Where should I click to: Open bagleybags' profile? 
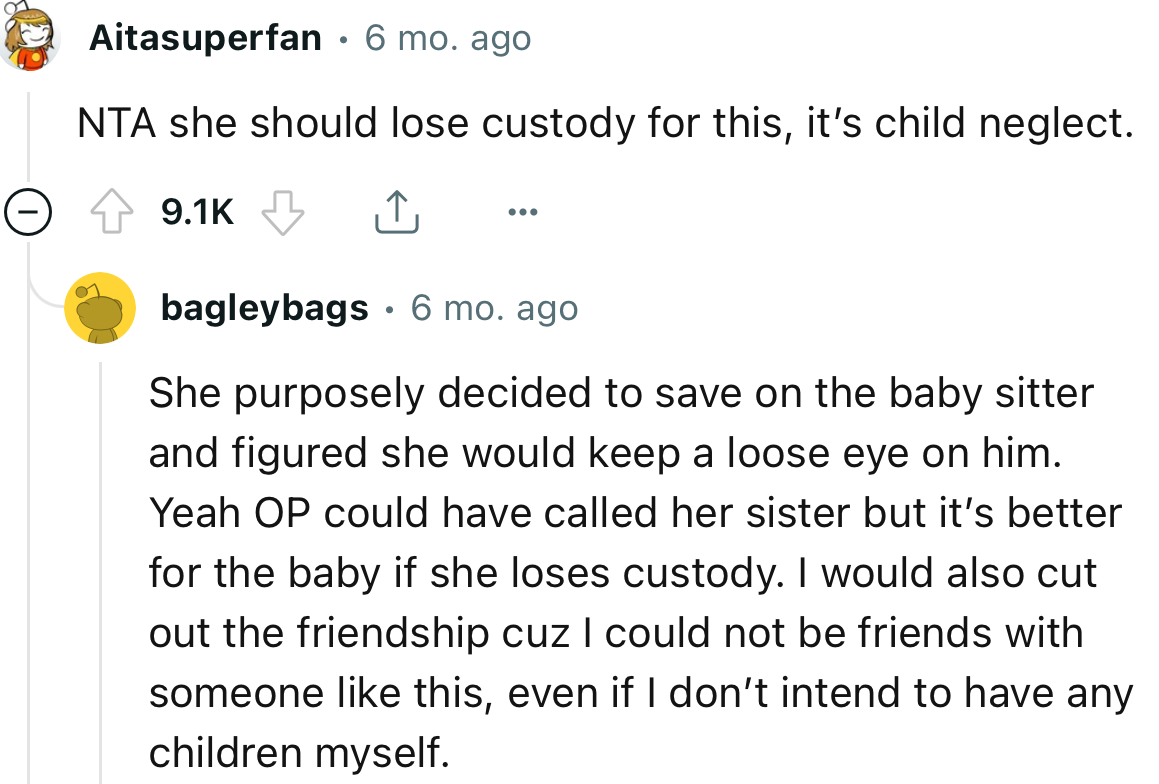point(264,307)
